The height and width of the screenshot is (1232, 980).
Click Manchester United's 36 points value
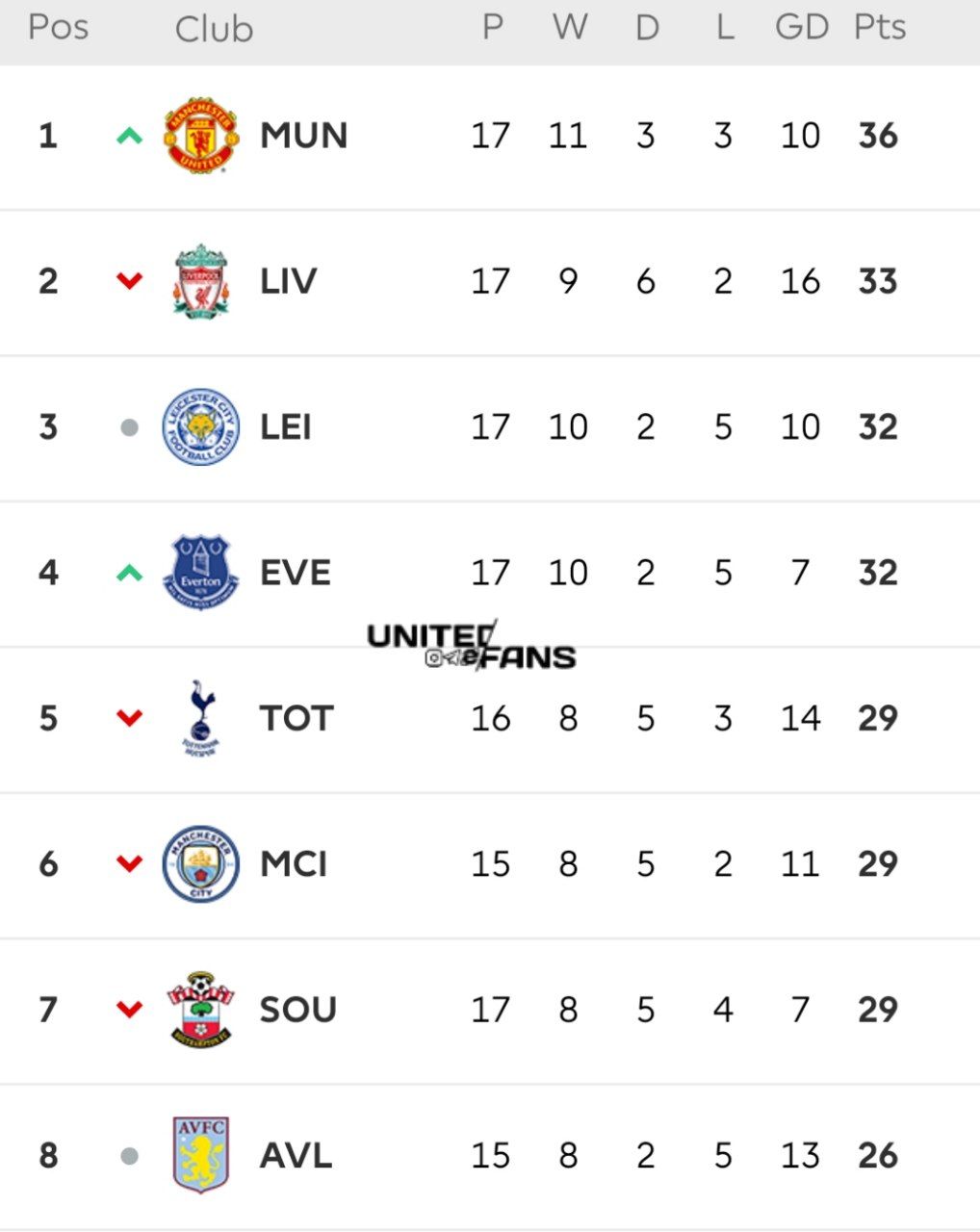tap(878, 136)
